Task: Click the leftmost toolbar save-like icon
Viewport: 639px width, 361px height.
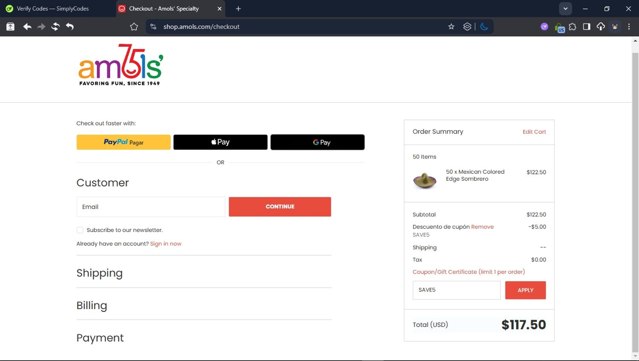Action: [10, 26]
